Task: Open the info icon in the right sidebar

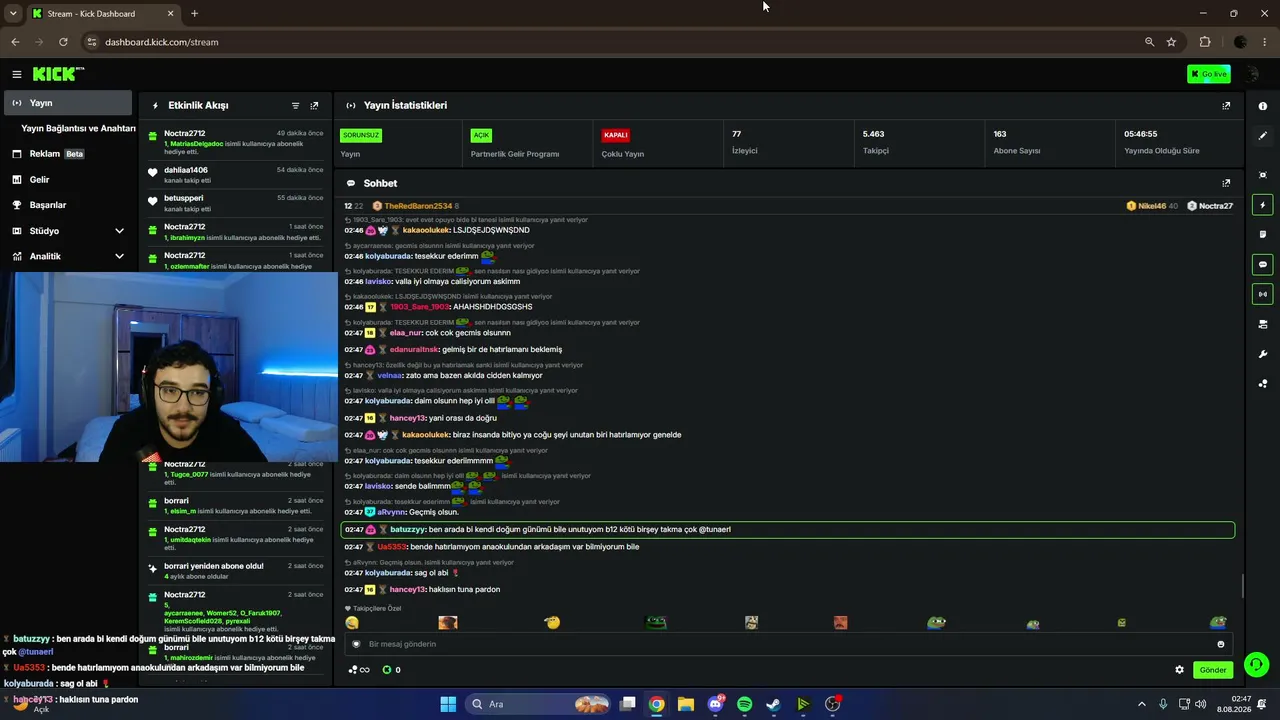Action: [1262, 106]
